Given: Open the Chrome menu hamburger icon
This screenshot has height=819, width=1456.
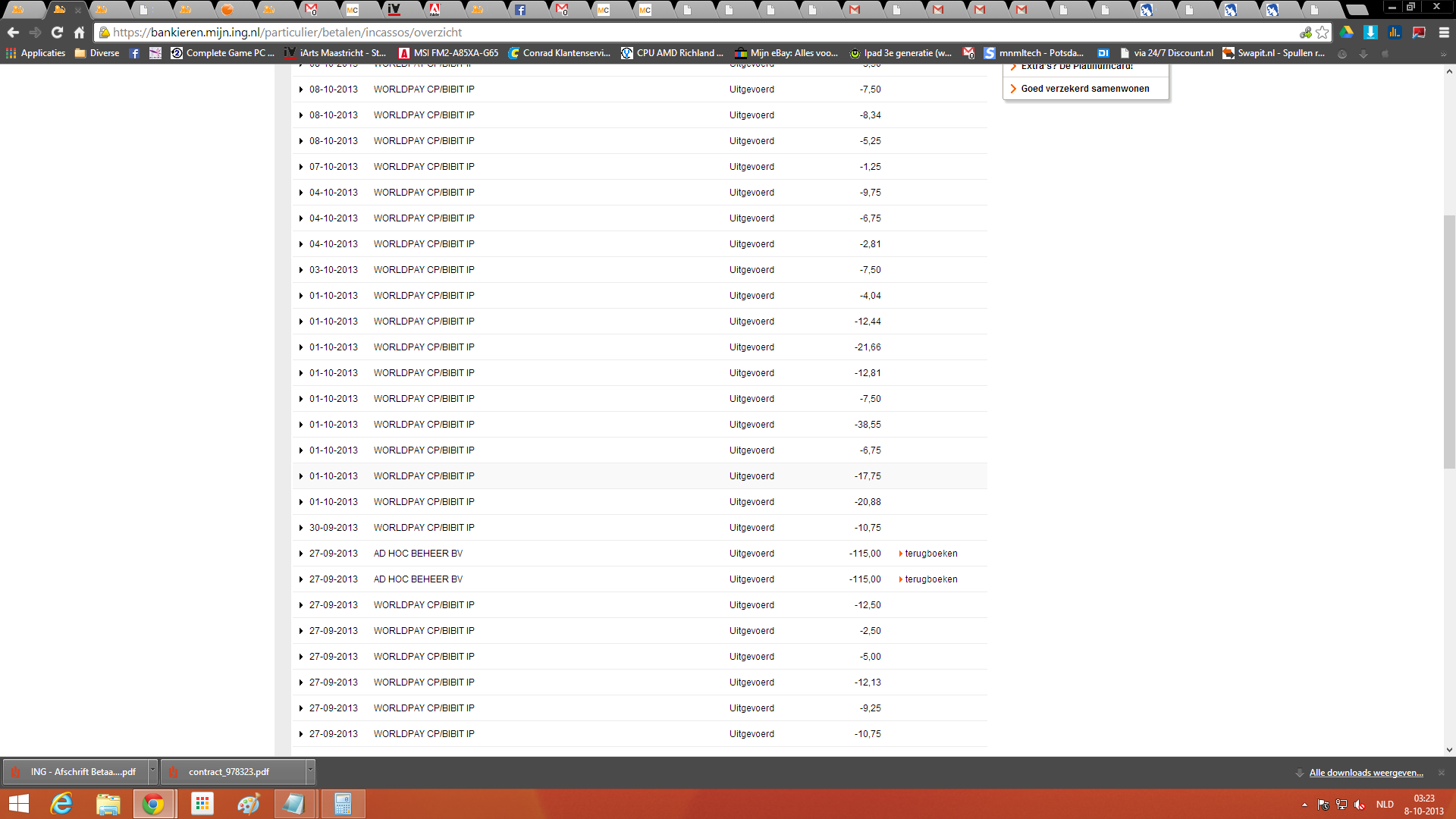Looking at the screenshot, I should (1444, 33).
